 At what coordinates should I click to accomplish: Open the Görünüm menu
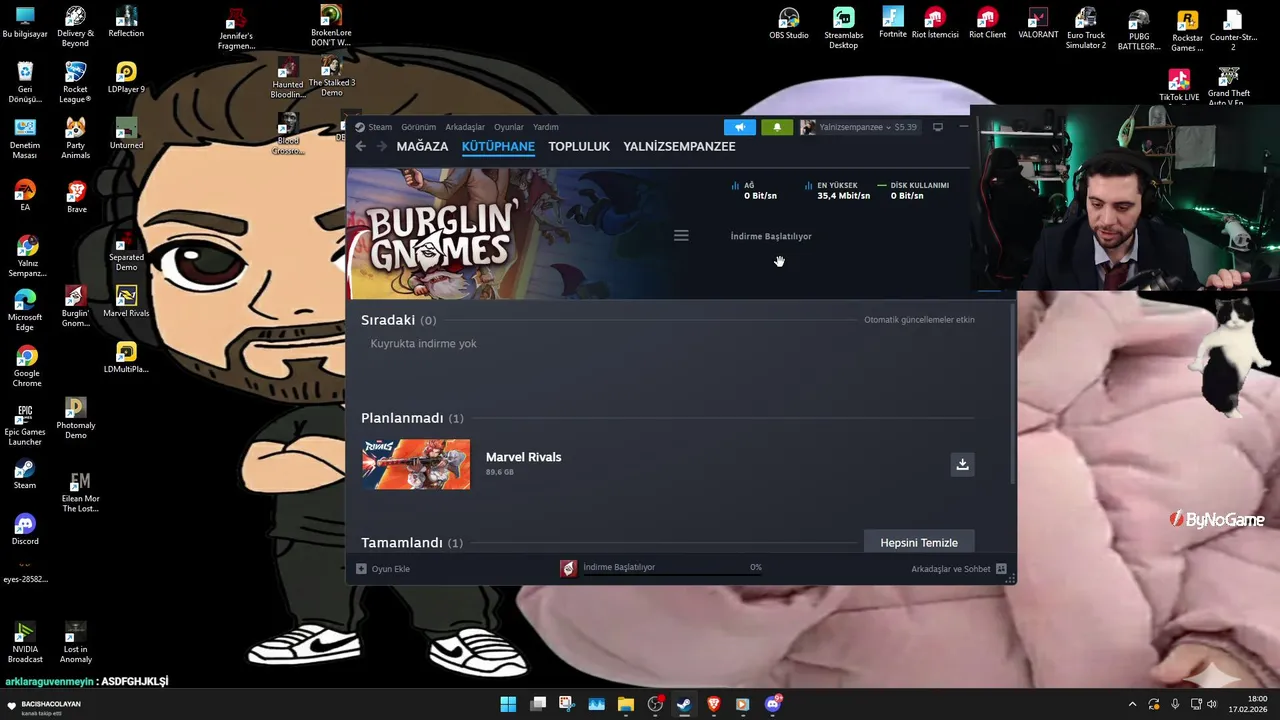tap(418, 127)
